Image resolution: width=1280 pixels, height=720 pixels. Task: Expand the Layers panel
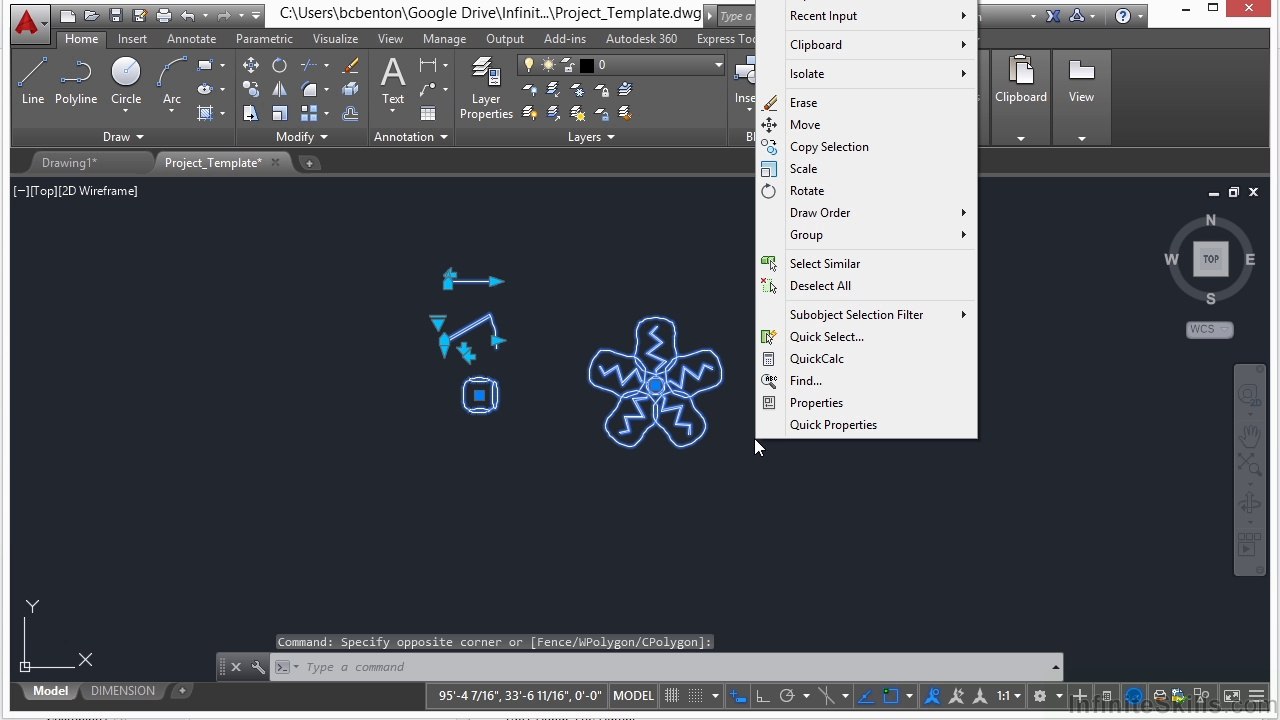click(591, 137)
